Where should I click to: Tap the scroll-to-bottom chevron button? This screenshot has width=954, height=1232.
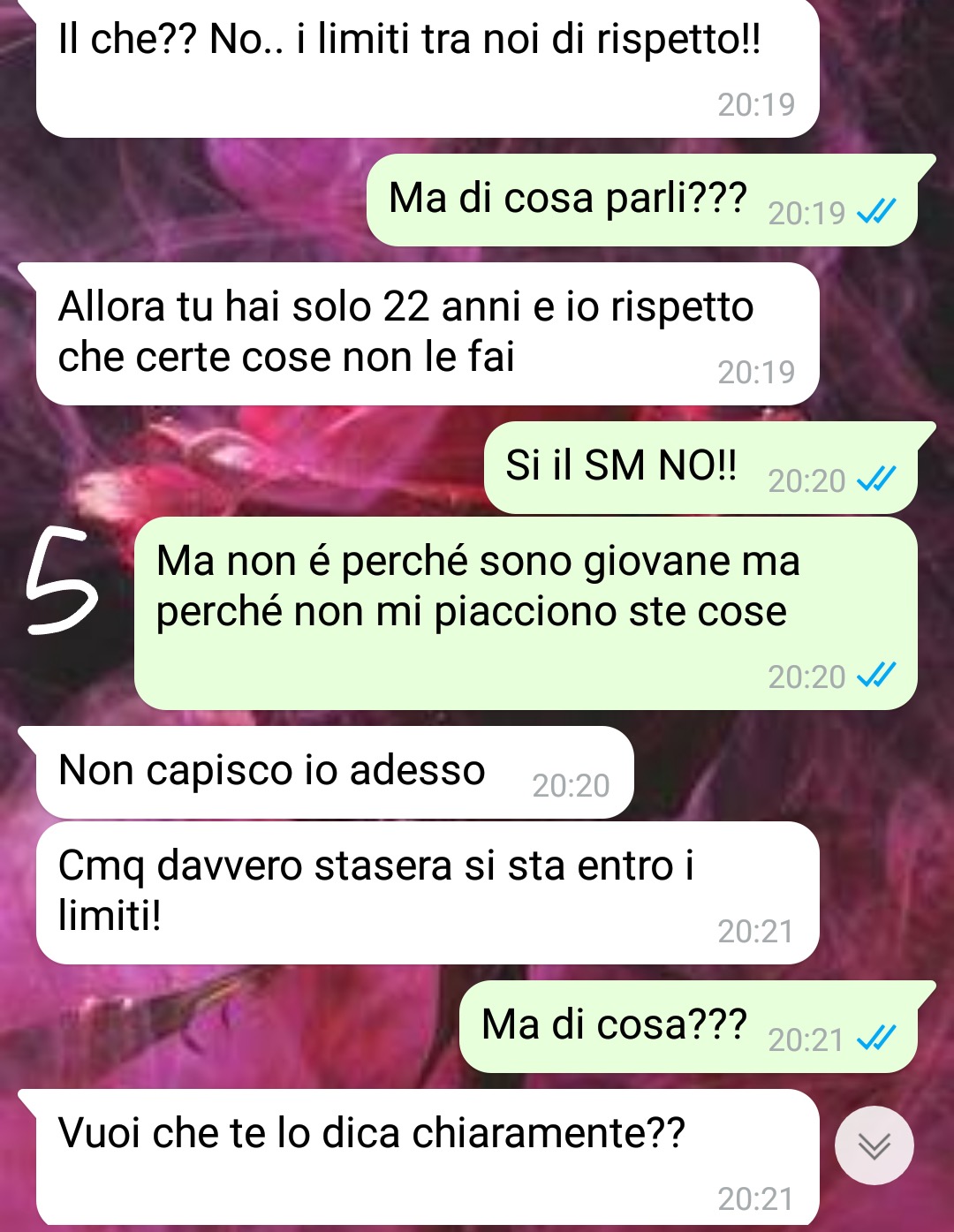pos(874,1145)
